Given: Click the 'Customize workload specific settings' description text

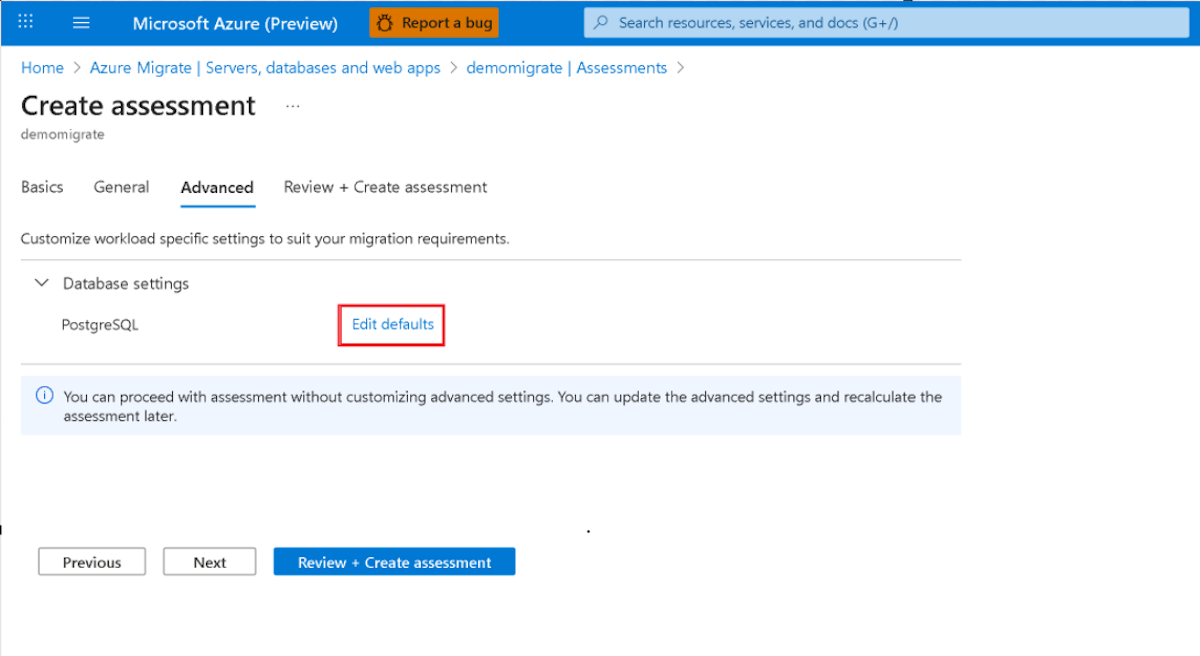Looking at the screenshot, I should tap(265, 239).
